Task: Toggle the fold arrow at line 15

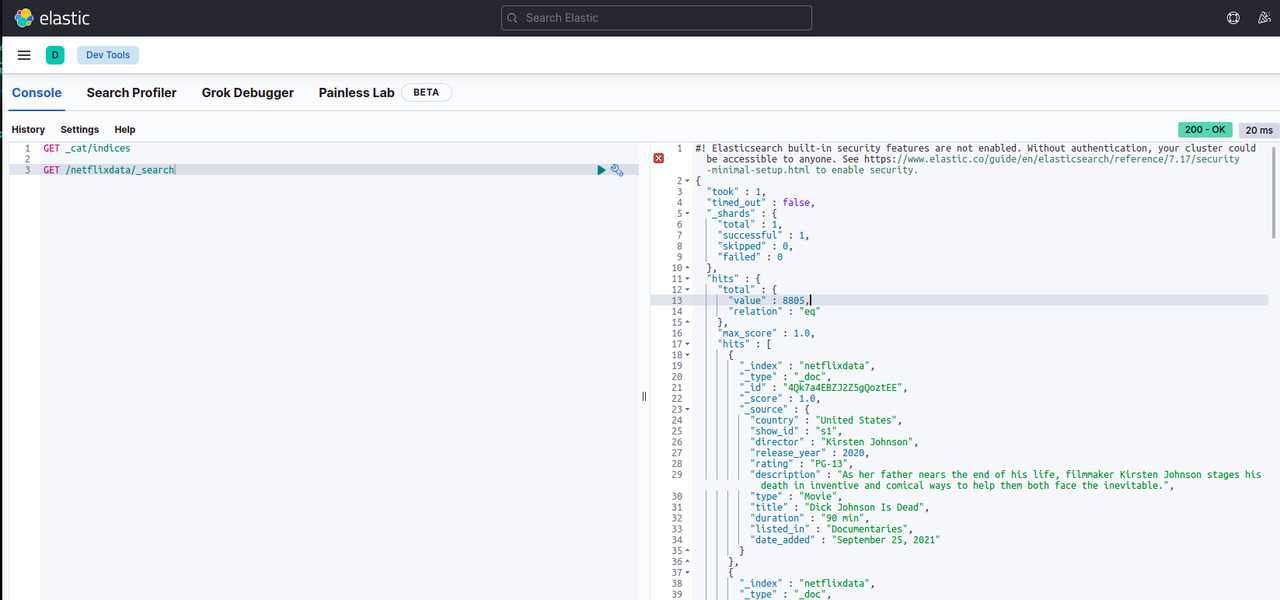Action: coord(687,322)
